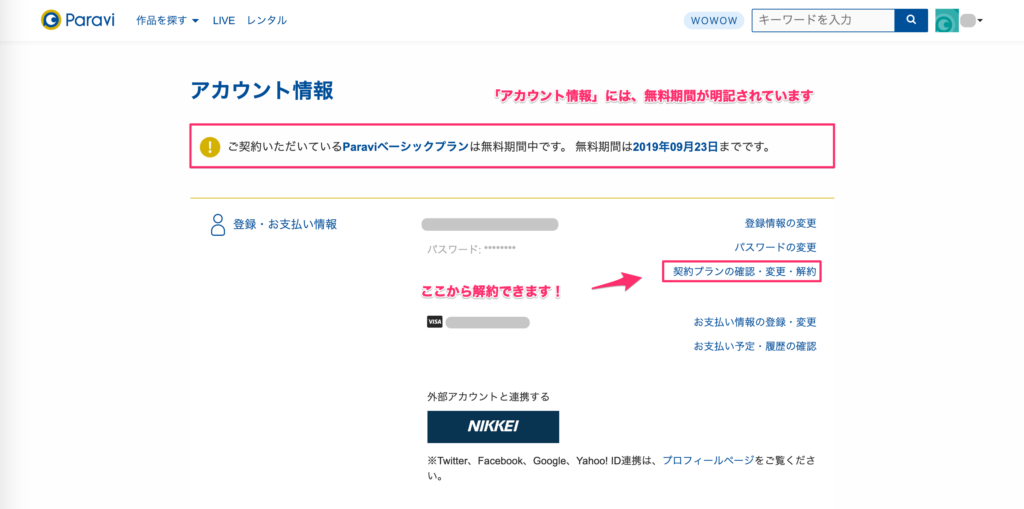
Task: Go to the LIVE section
Action: click(x=223, y=20)
